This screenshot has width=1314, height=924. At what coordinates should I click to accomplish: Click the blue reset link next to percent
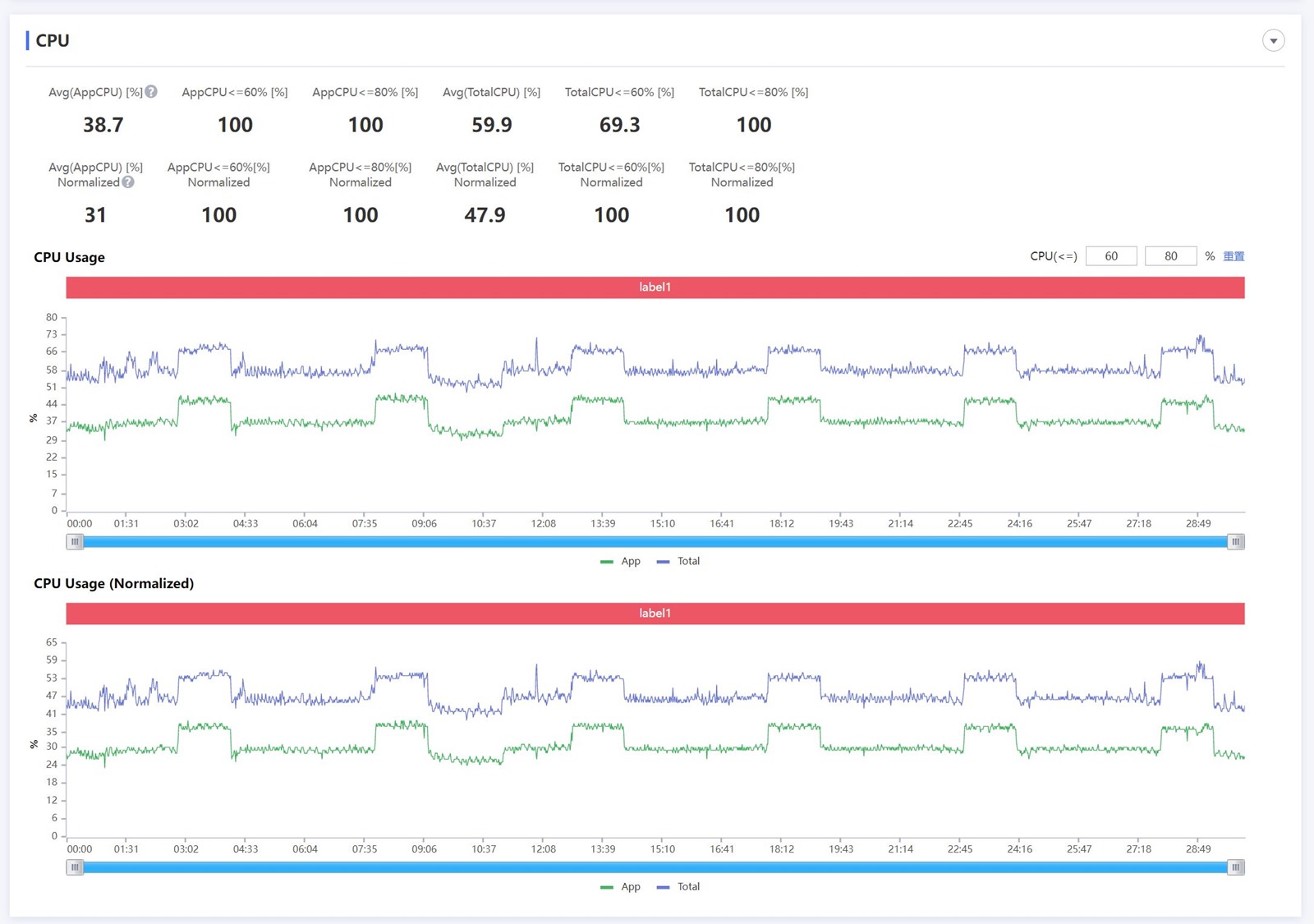tap(1234, 256)
